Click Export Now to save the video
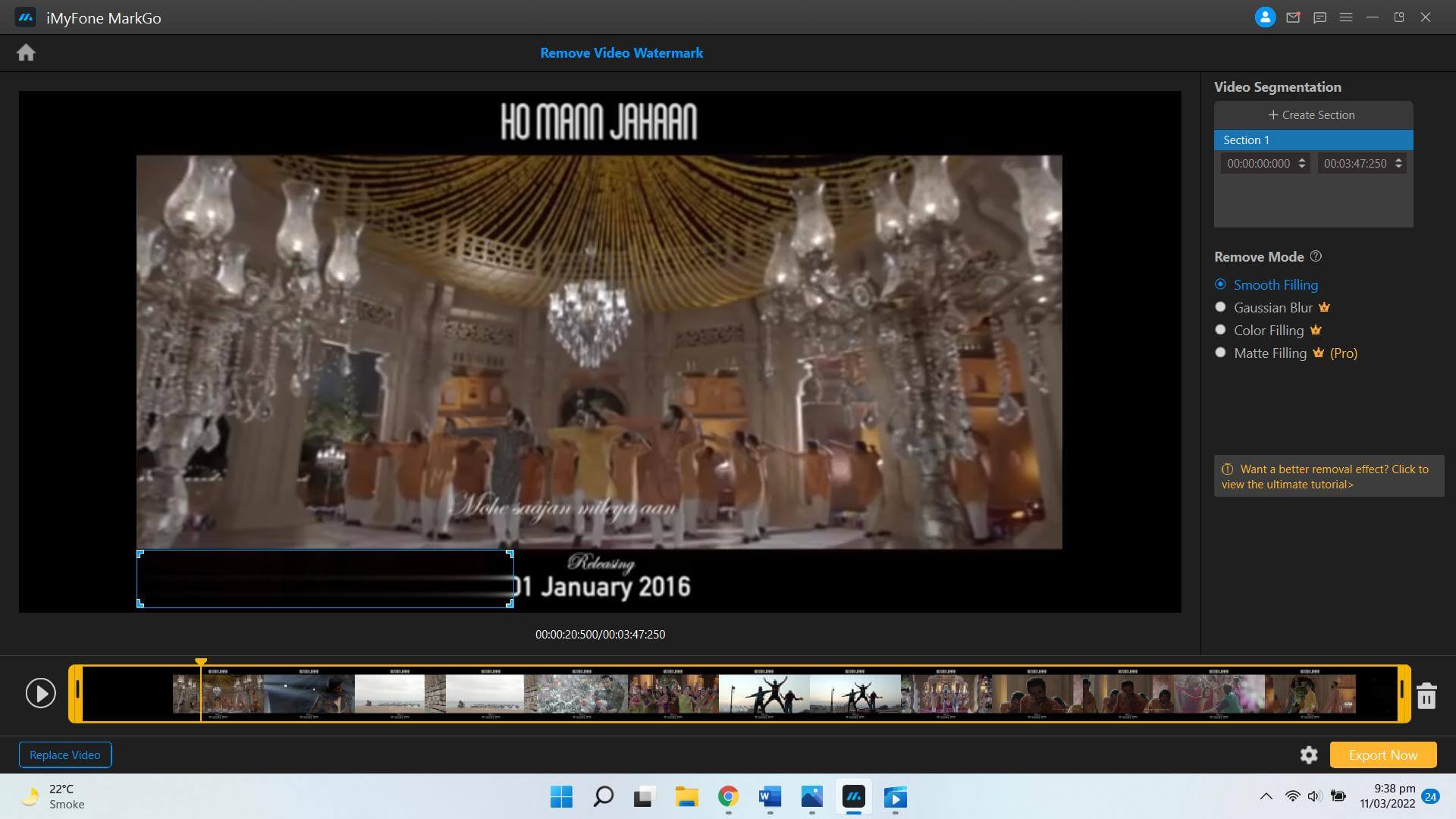The height and width of the screenshot is (819, 1456). tap(1383, 754)
